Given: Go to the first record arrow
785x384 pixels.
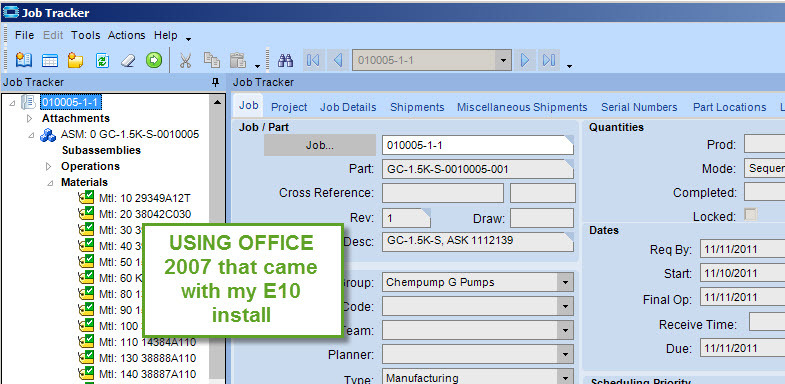Looking at the screenshot, I should click(x=313, y=61).
